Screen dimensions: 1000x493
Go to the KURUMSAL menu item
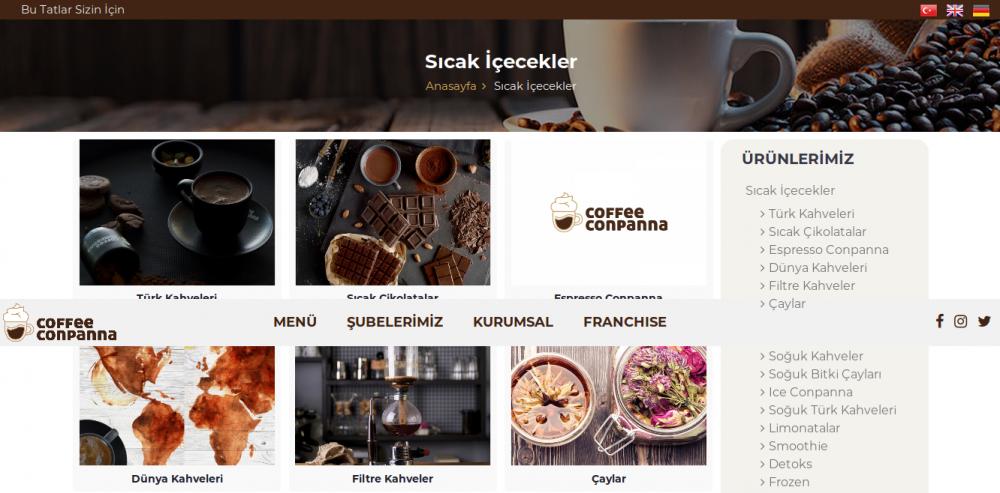[x=513, y=322]
